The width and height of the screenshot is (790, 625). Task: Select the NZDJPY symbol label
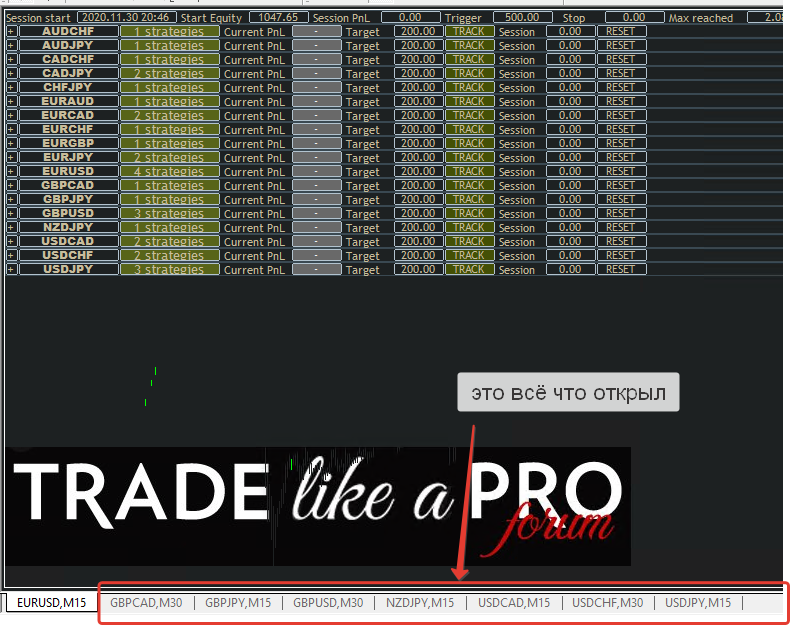click(x=68, y=228)
